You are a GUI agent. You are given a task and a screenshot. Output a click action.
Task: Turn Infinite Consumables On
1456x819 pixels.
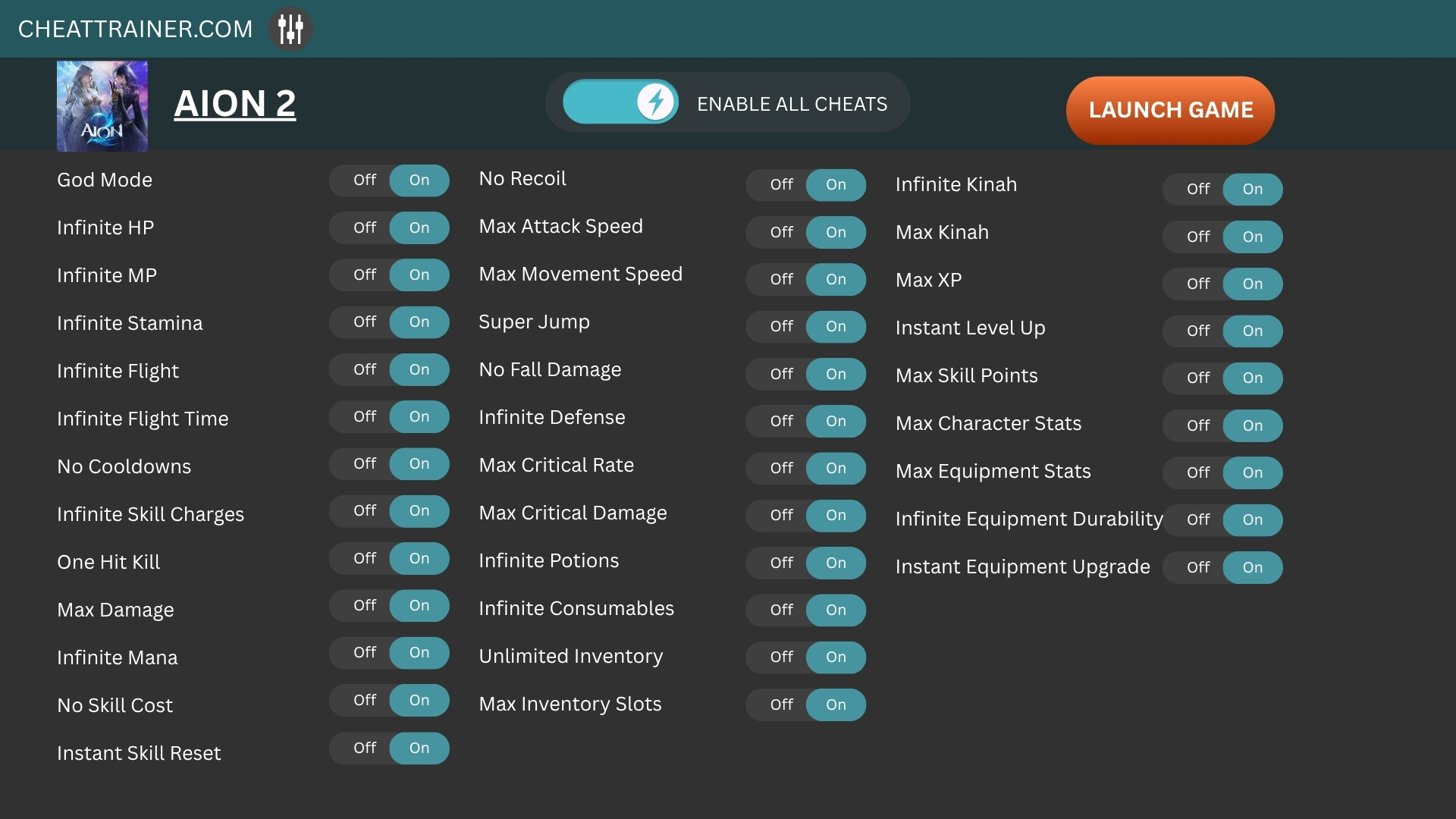[836, 610]
